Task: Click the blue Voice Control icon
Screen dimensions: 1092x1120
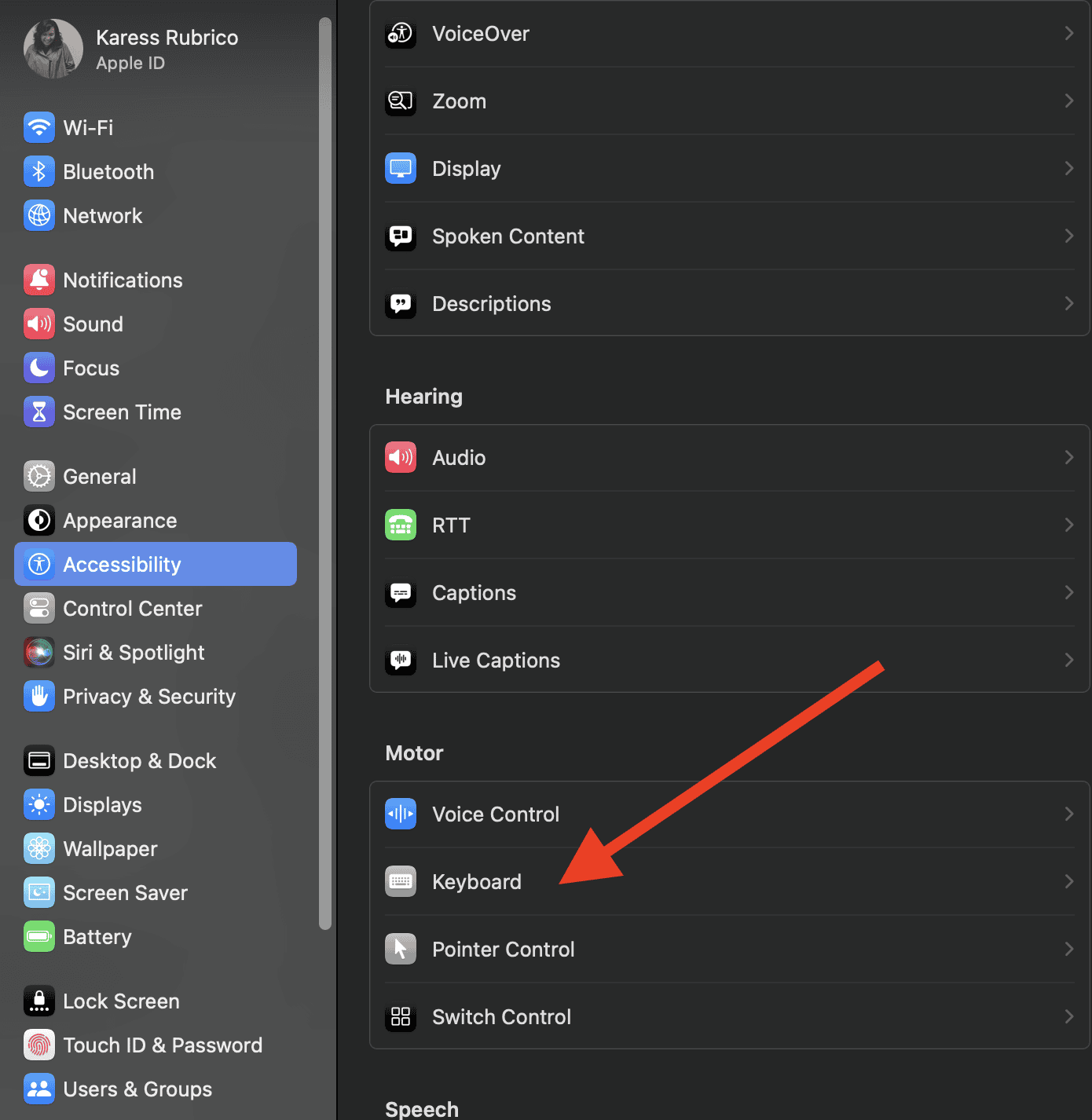Action: (x=401, y=814)
